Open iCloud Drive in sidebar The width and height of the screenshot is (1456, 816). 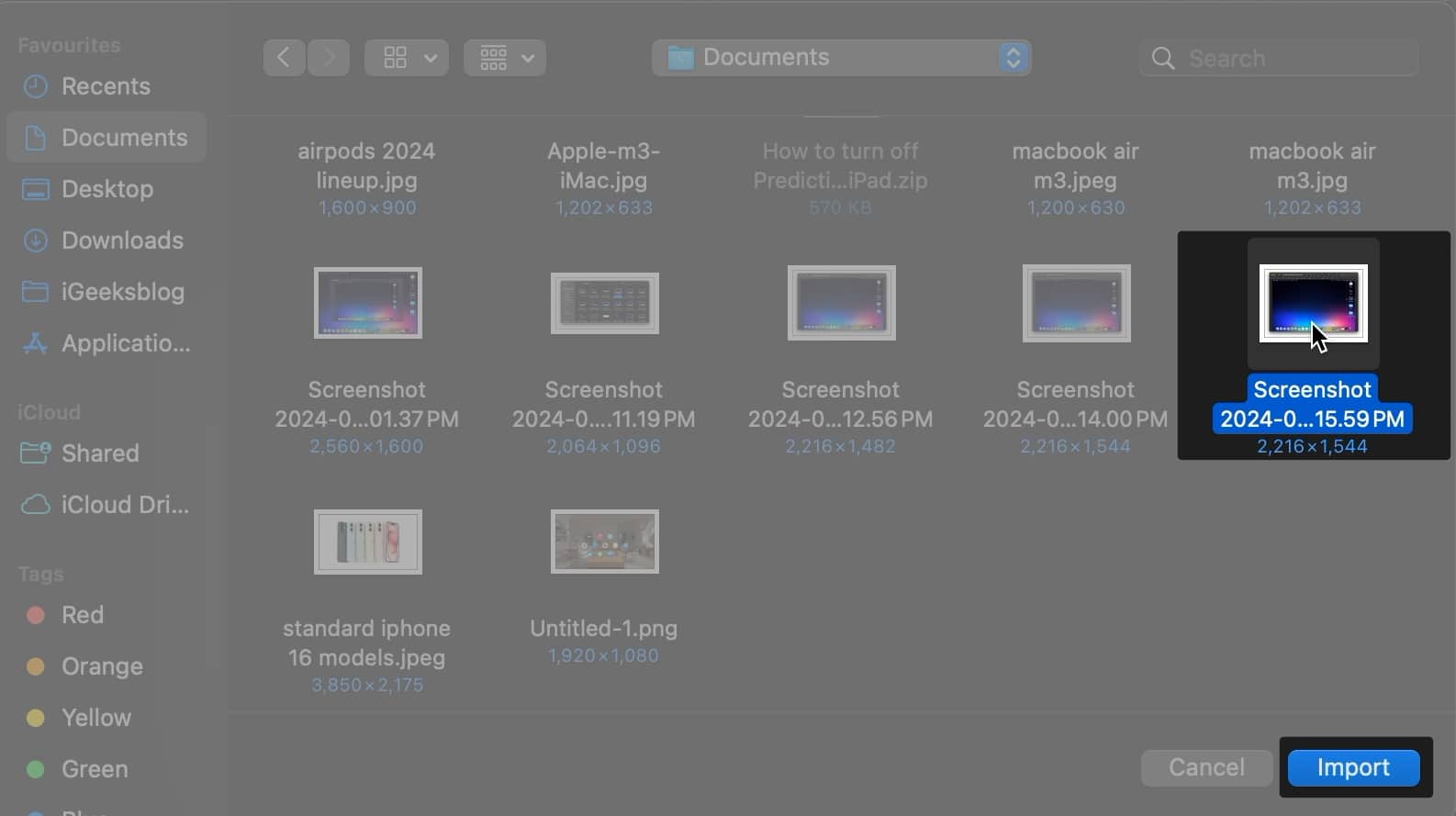(106, 505)
